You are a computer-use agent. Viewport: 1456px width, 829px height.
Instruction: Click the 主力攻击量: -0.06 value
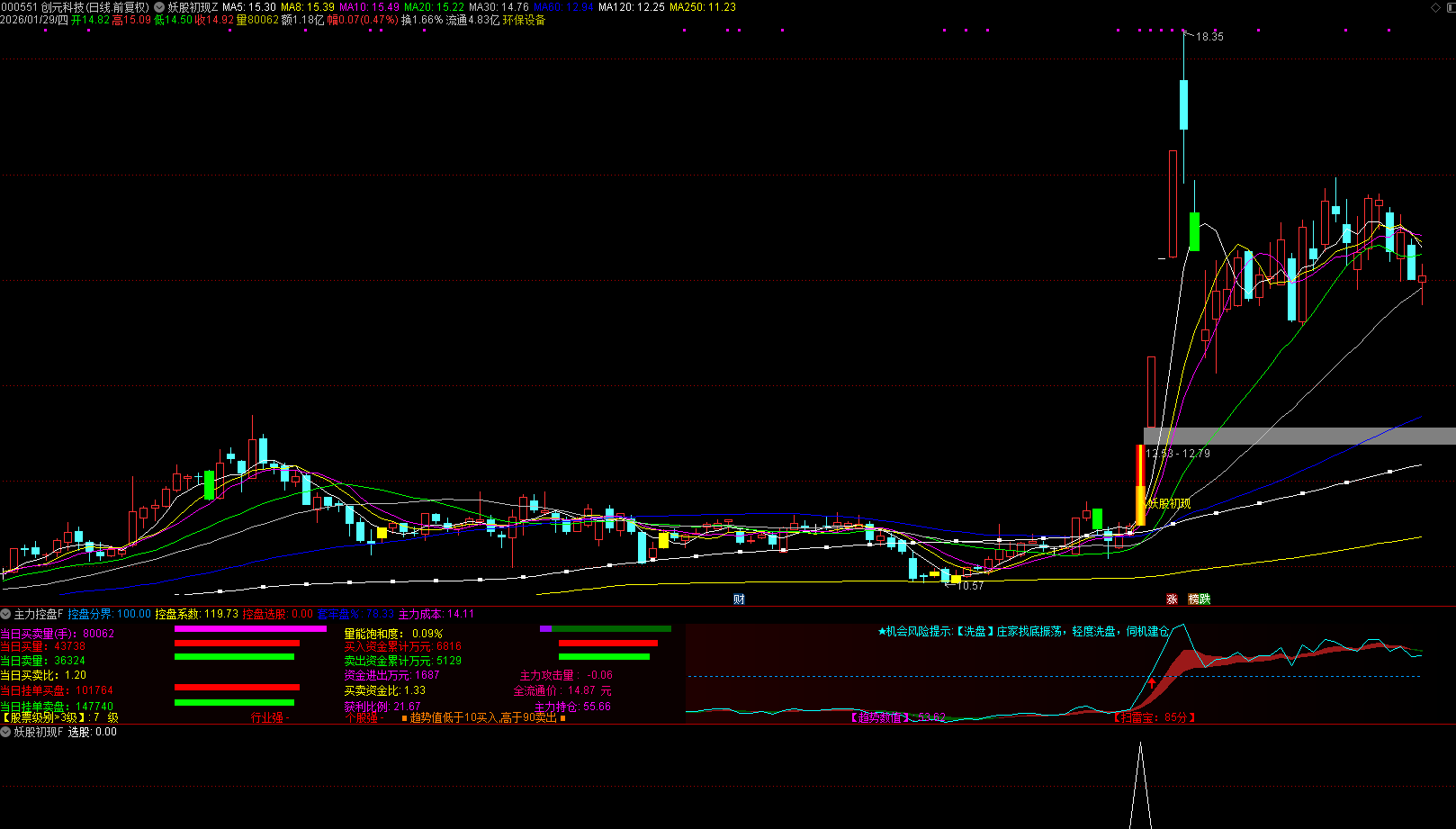point(566,675)
